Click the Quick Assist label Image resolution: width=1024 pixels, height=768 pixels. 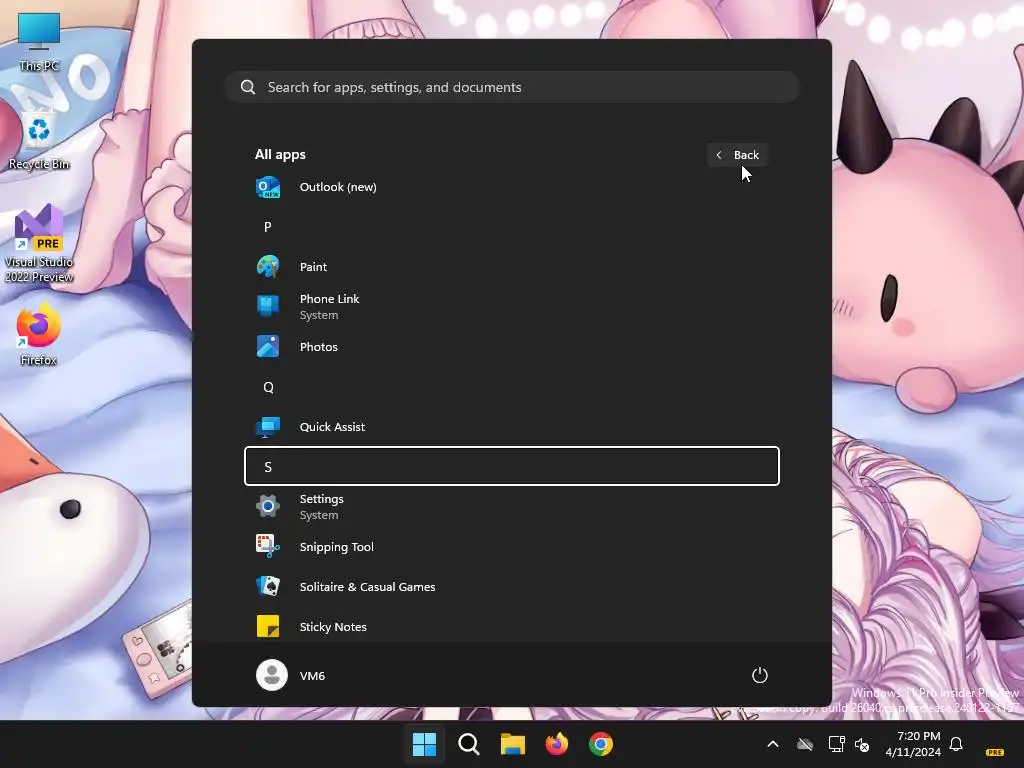(x=332, y=427)
